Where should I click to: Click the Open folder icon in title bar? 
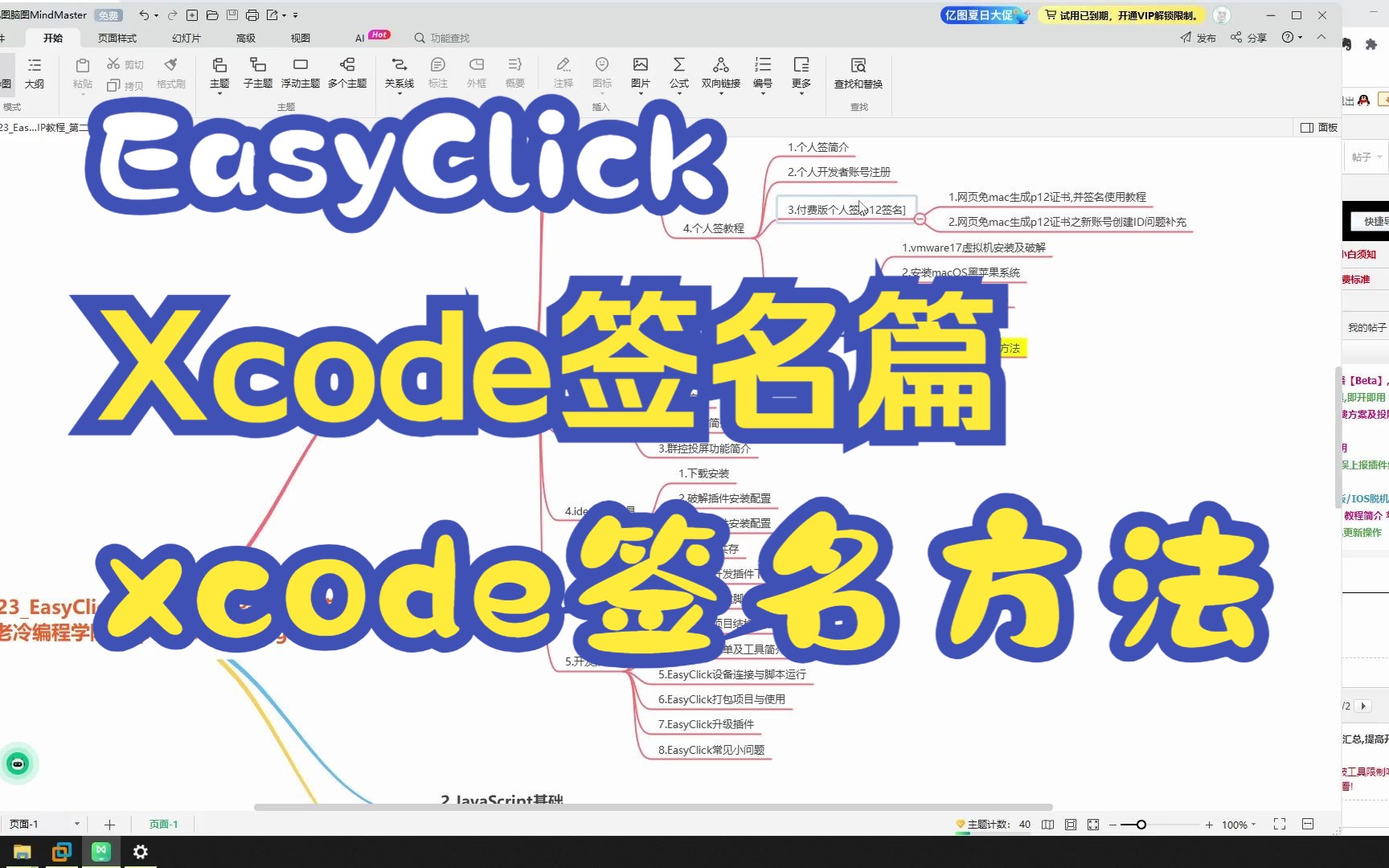pos(212,15)
